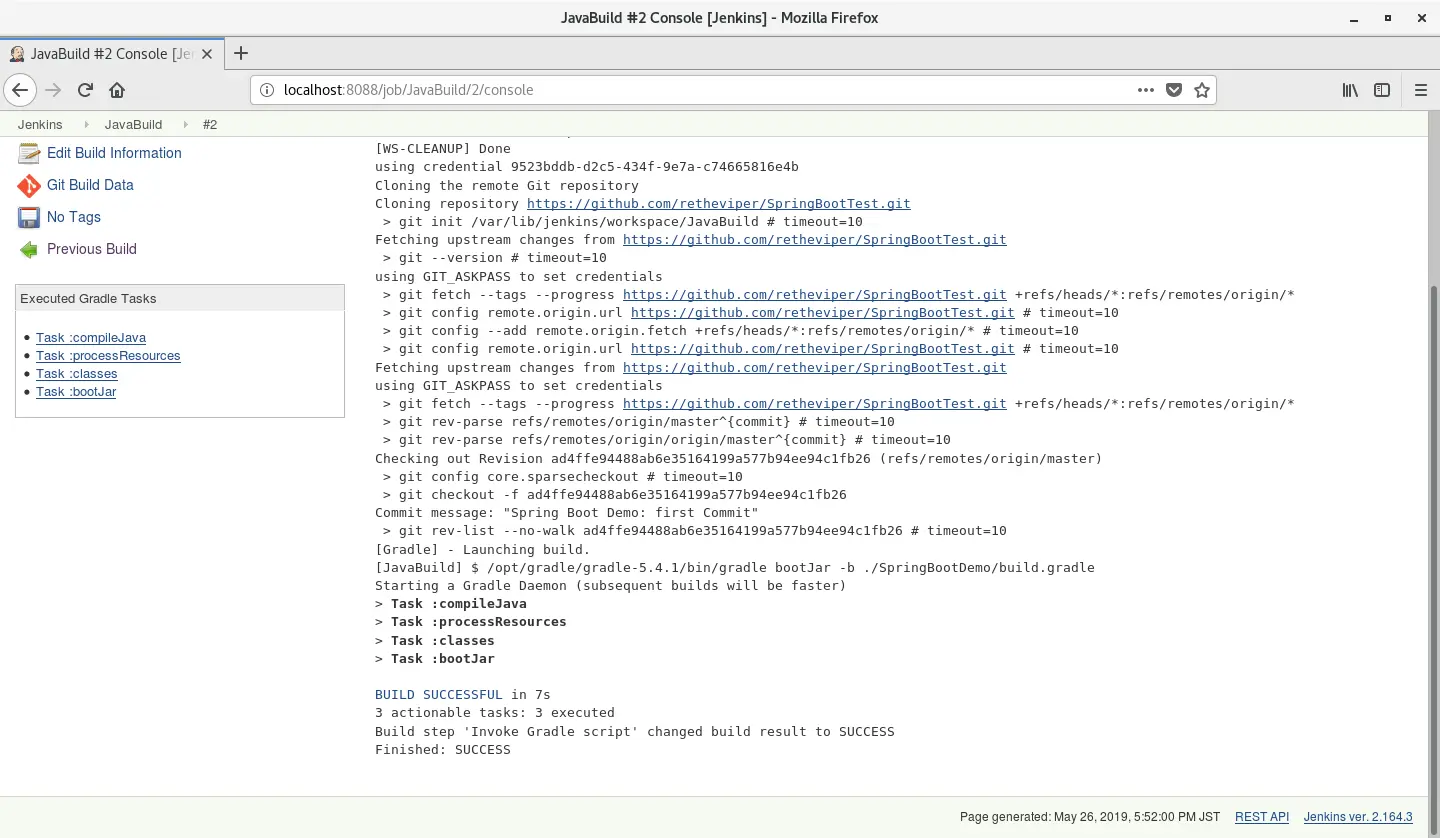Click the Page generated timestamp text

tap(1090, 817)
